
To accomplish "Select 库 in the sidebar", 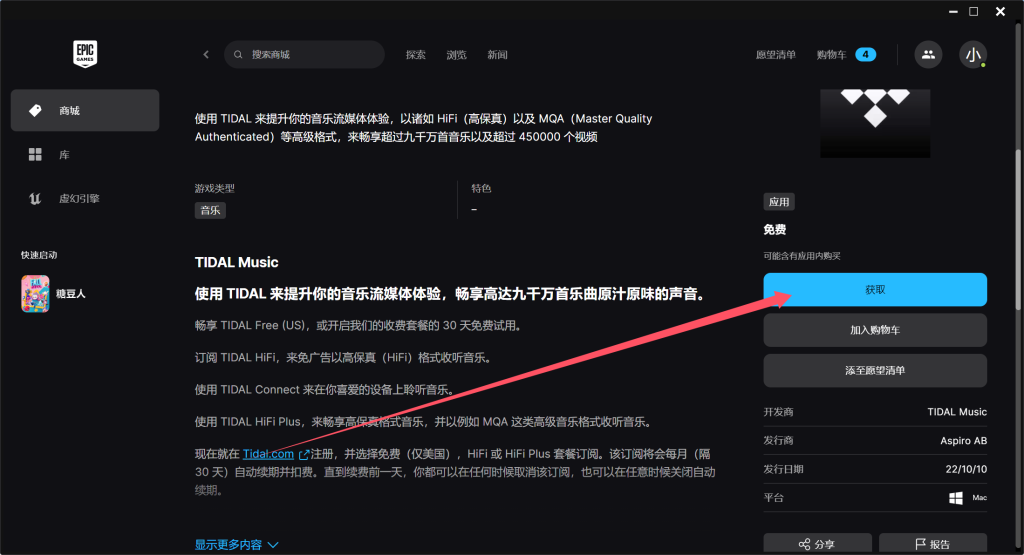I will pos(85,155).
